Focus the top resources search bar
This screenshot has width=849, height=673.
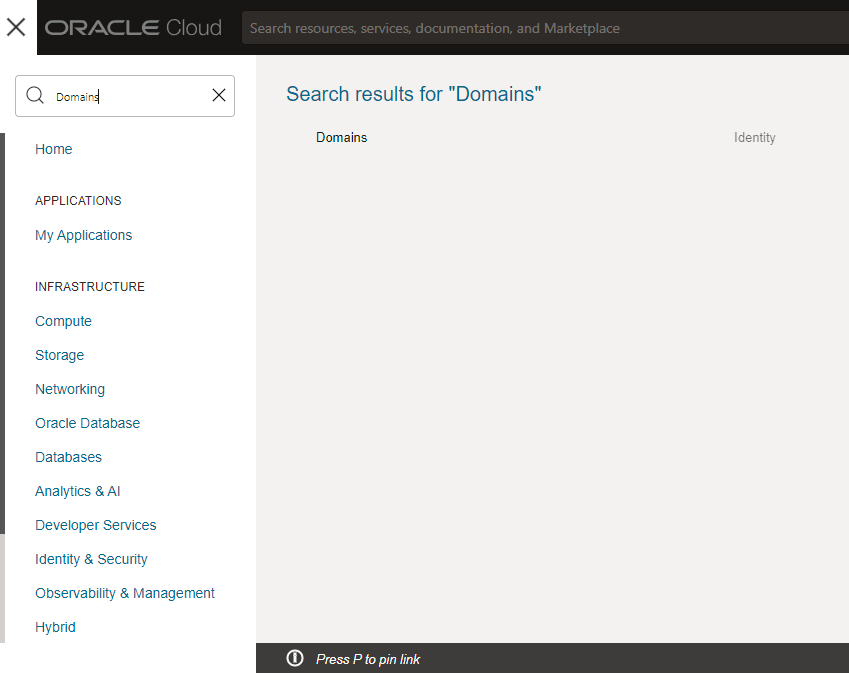[x=540, y=28]
